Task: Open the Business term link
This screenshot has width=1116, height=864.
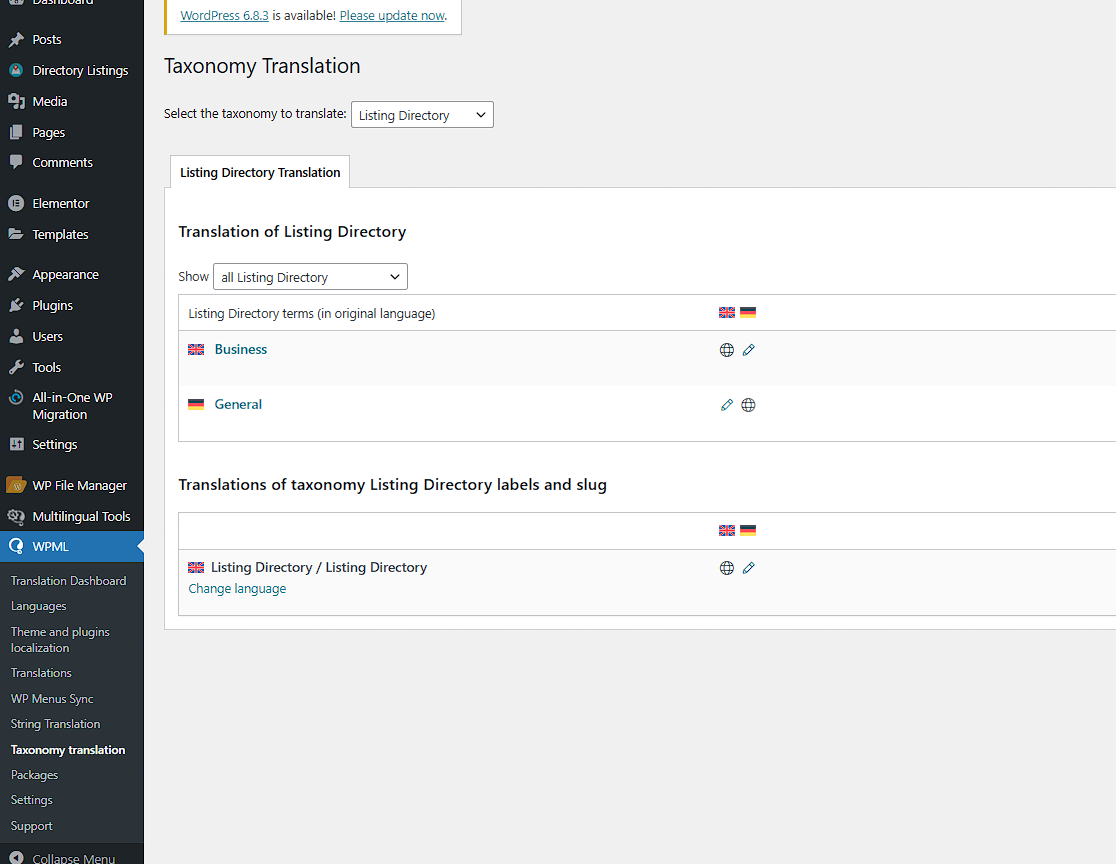Action: click(x=241, y=350)
